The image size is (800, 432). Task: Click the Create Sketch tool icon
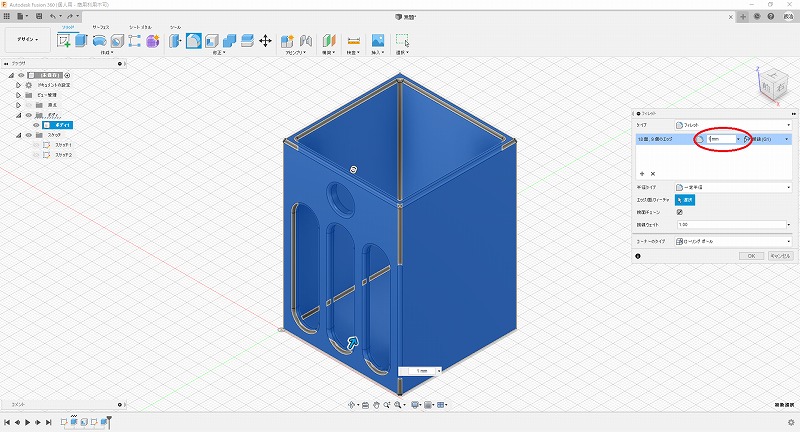tap(66, 41)
